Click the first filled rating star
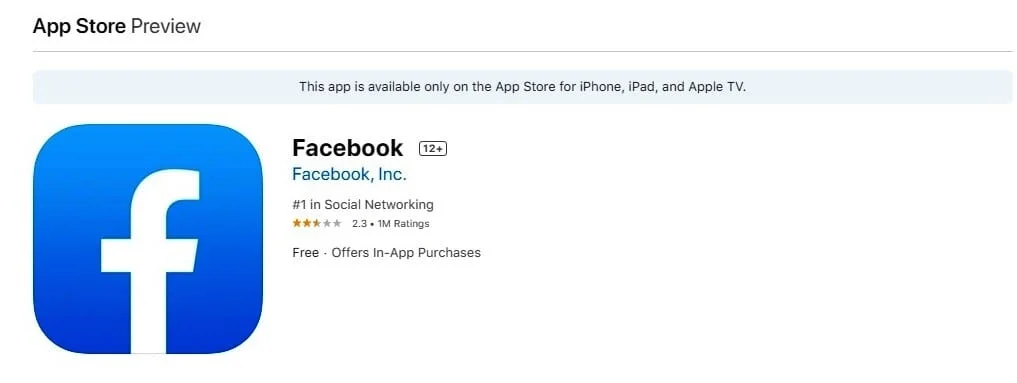Viewport: 1017px width, 383px height. (296, 224)
